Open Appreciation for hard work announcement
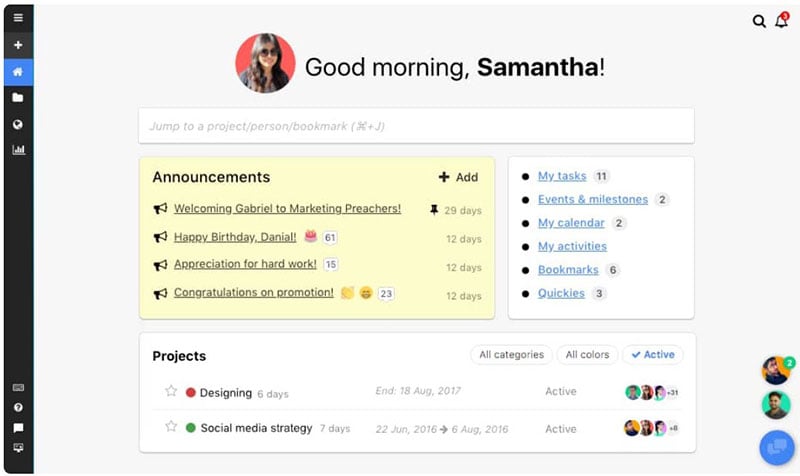 (x=245, y=264)
